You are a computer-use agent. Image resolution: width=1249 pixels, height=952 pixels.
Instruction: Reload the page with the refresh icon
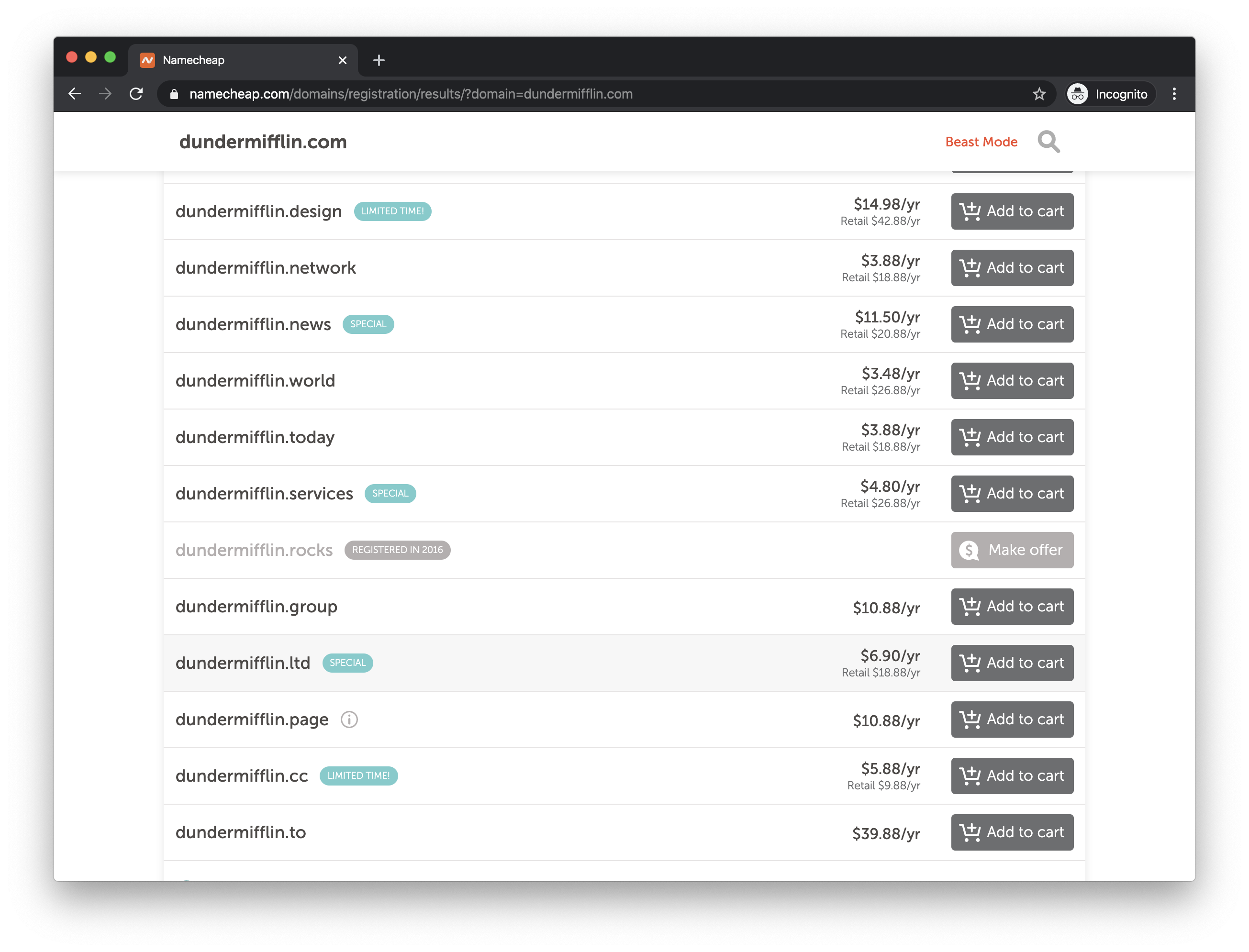(x=136, y=94)
